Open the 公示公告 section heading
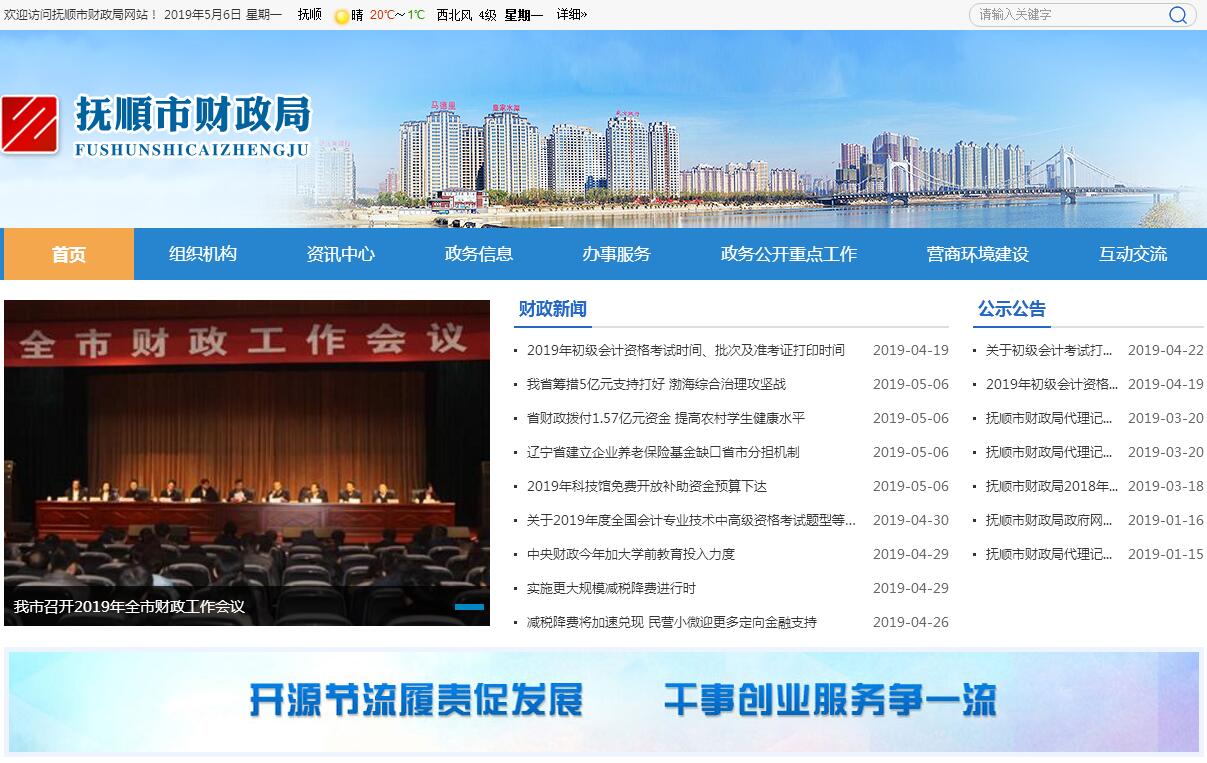 click(x=1011, y=309)
